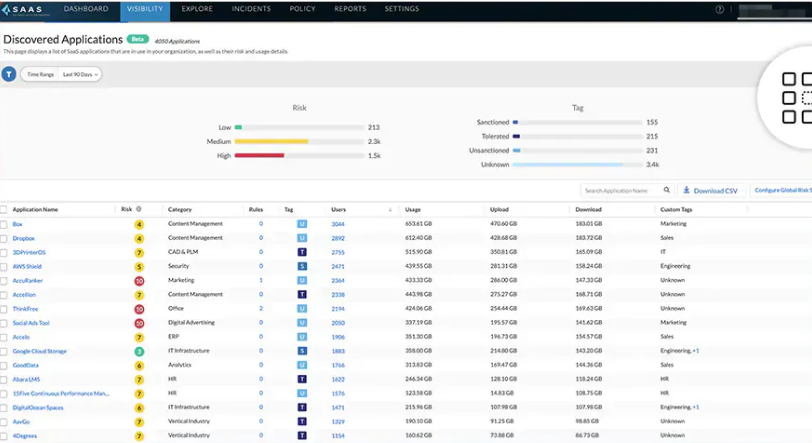Click risk badge 5 for AWS Shield
Image resolution: width=812 pixels, height=443 pixels.
click(x=139, y=267)
